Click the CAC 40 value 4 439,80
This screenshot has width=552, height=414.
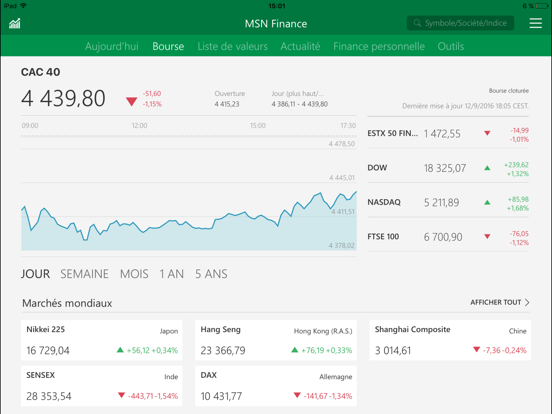63,98
